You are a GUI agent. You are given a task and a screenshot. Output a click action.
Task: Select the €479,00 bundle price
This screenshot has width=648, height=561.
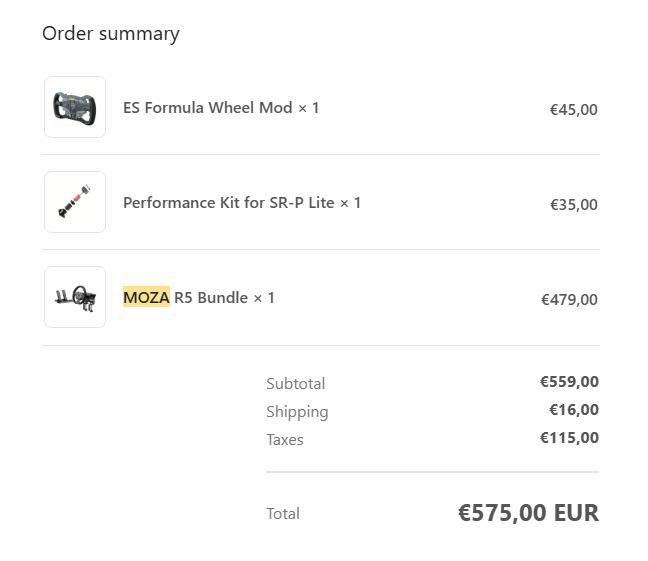(x=569, y=299)
